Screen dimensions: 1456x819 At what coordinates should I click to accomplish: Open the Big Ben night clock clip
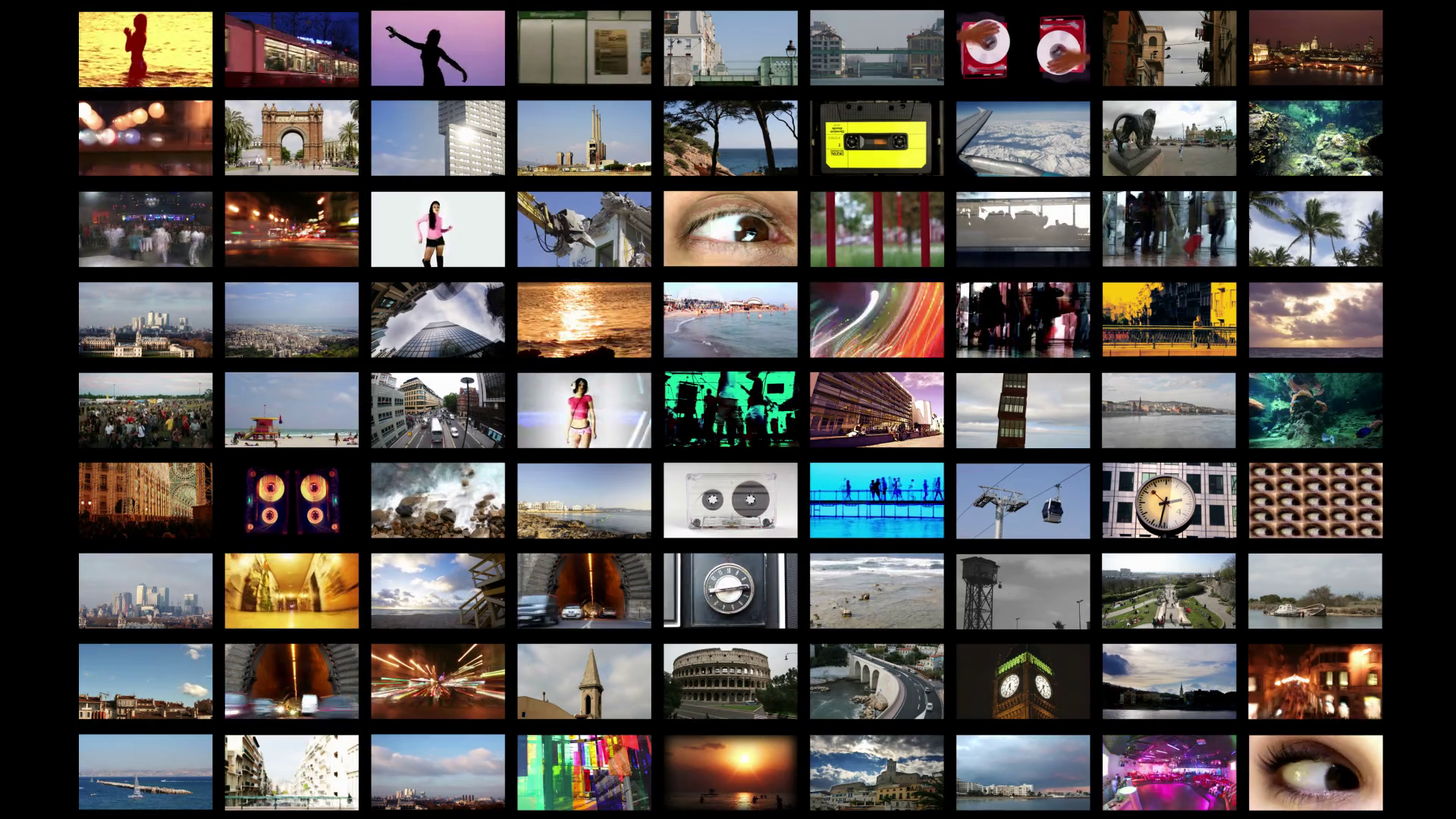coord(1022,680)
